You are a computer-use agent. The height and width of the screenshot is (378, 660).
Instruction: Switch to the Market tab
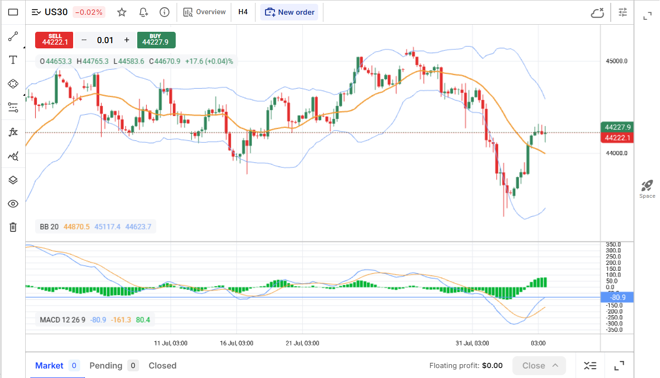click(x=57, y=365)
